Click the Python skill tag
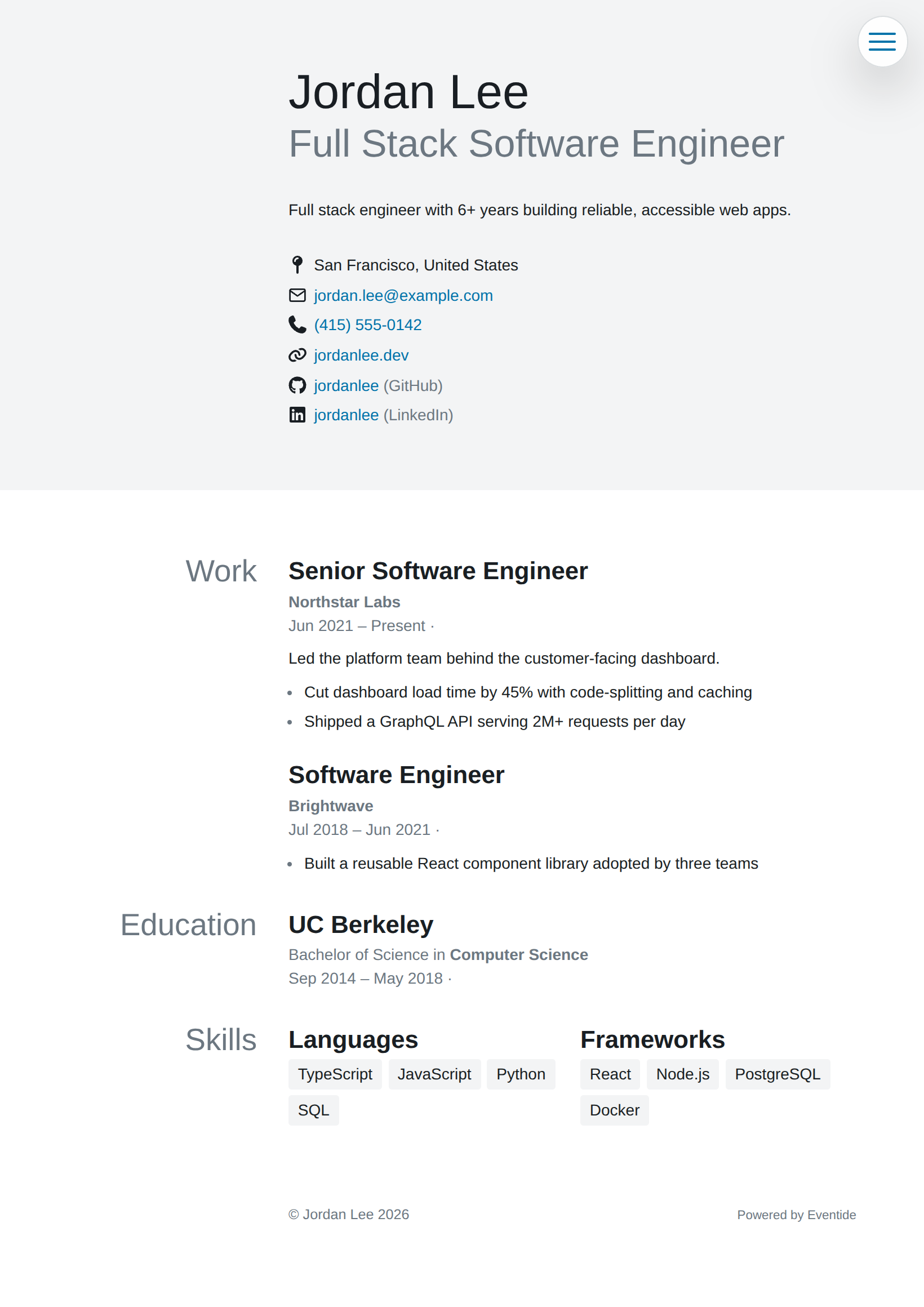This screenshot has height=1307, width=924. pyautogui.click(x=521, y=1074)
